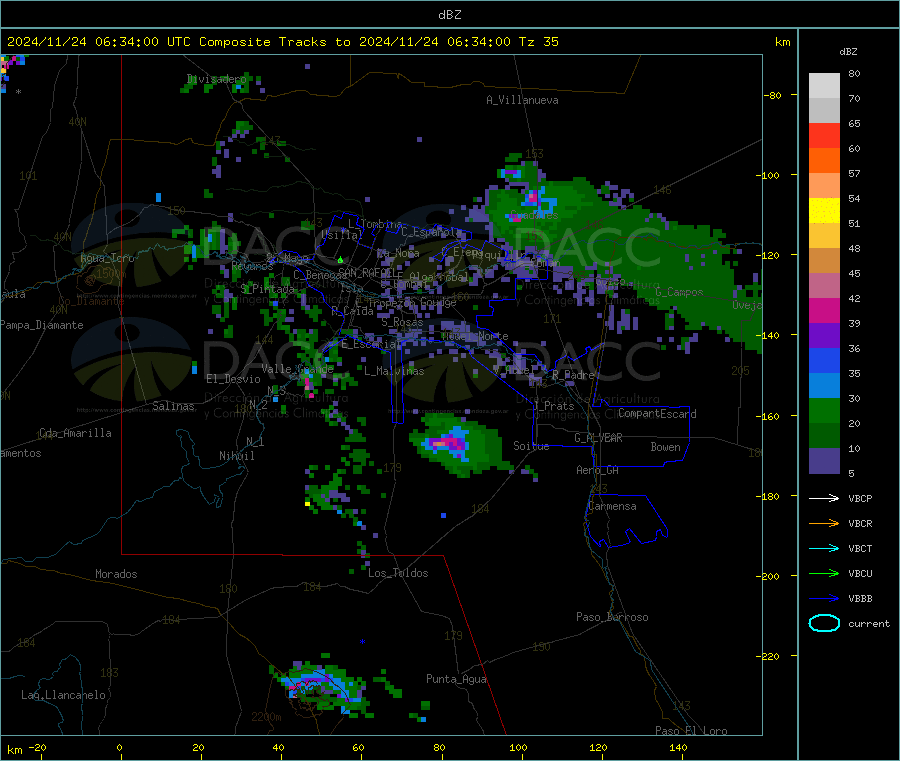The width and height of the screenshot is (900, 761).
Task: Click the 'Soitue' place label
Action: coord(531,446)
